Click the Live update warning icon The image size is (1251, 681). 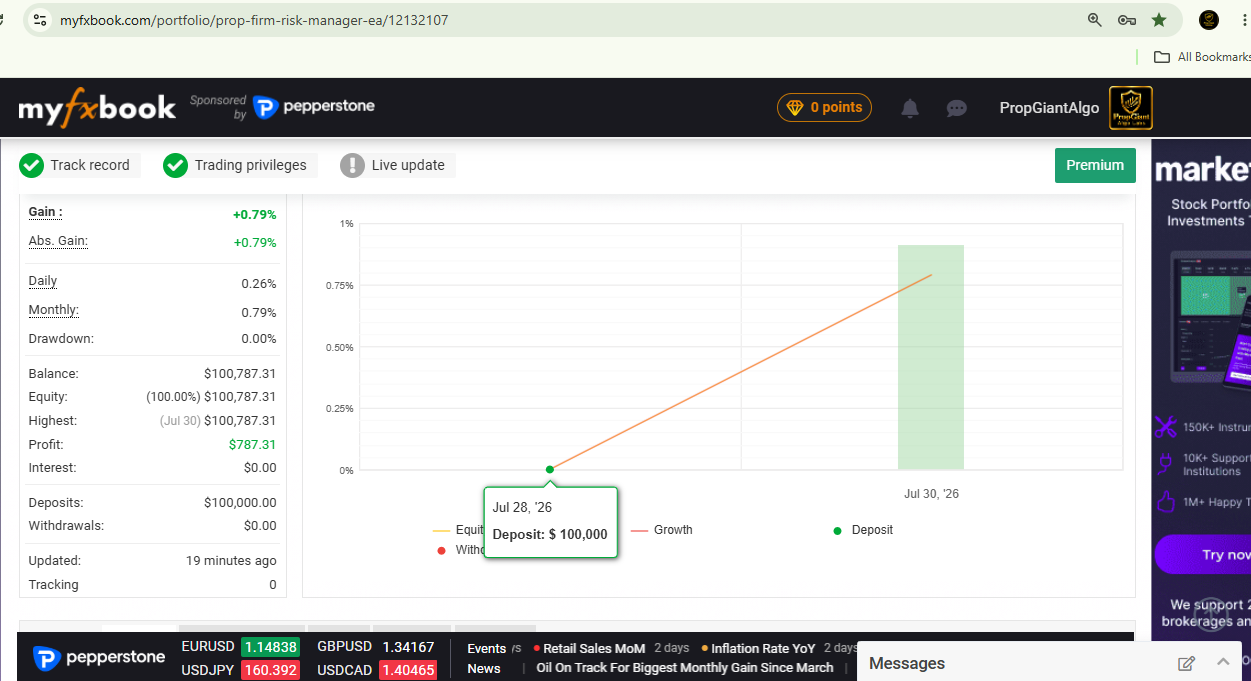tap(352, 165)
